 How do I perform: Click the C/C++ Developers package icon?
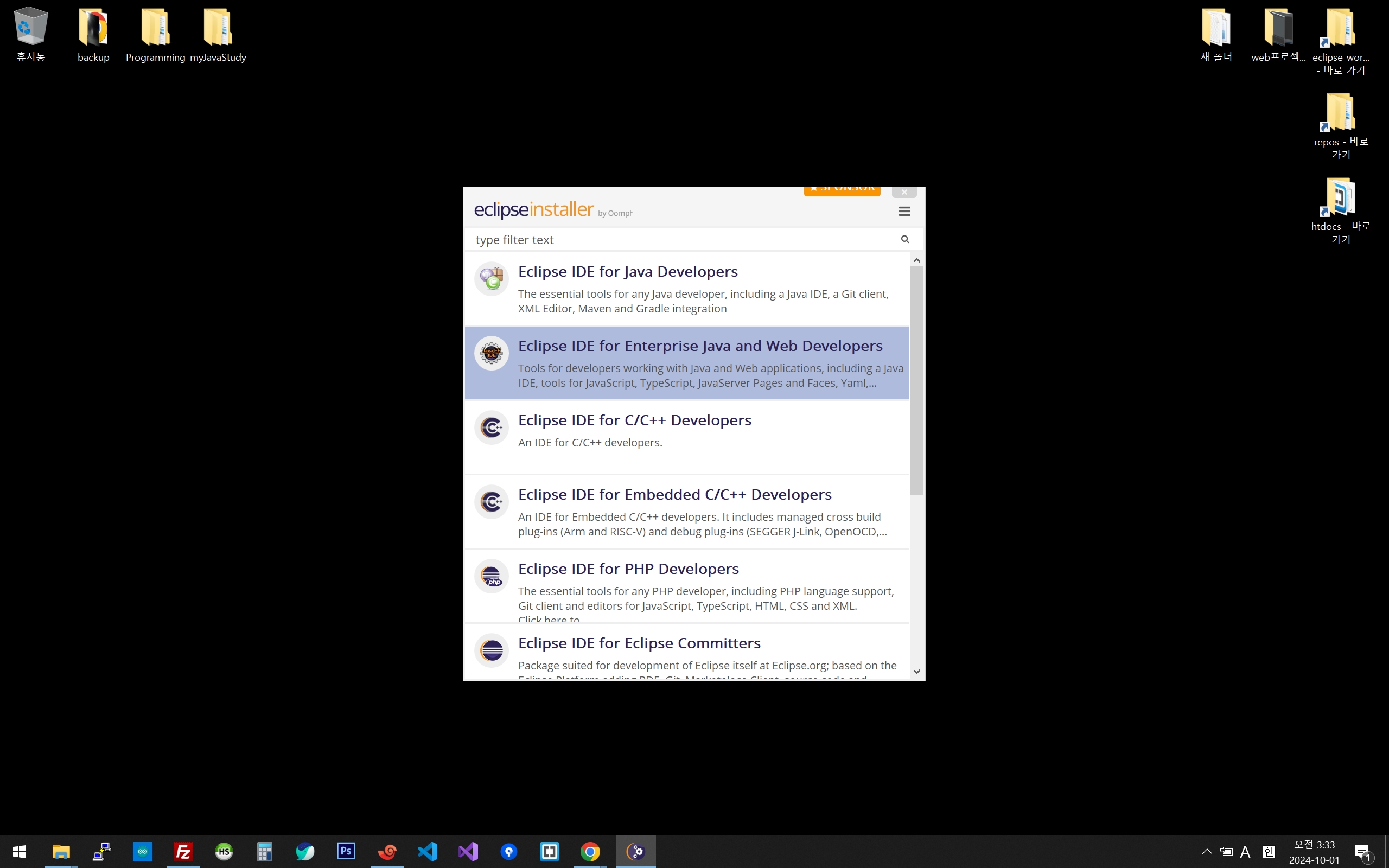(492, 427)
